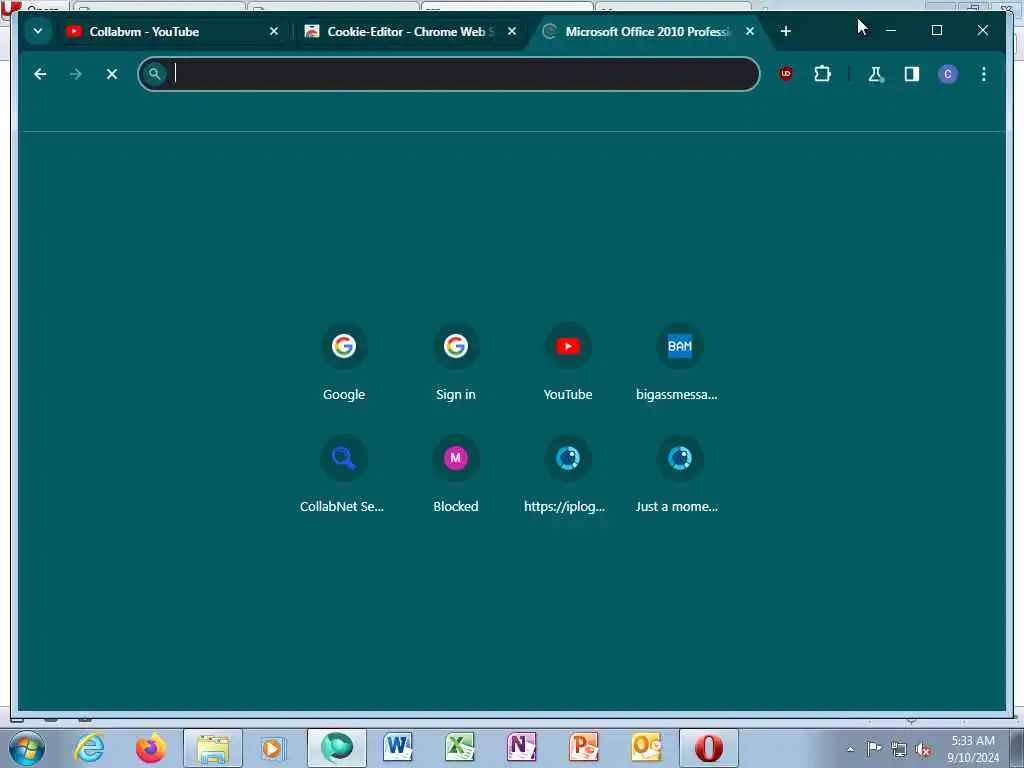Launch Internet Explorer from taskbar
The height and width of the screenshot is (768, 1024).
89,748
